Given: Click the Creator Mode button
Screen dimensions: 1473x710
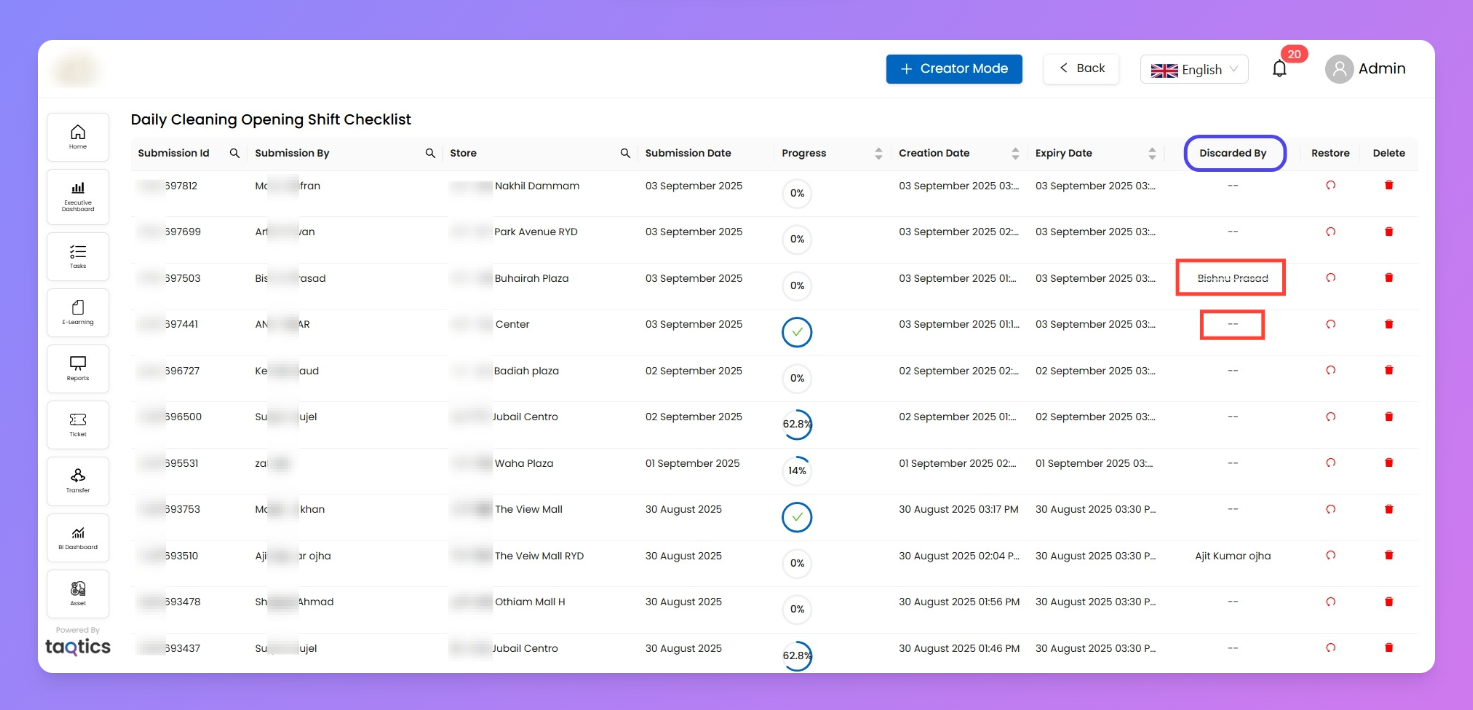Looking at the screenshot, I should coord(954,69).
